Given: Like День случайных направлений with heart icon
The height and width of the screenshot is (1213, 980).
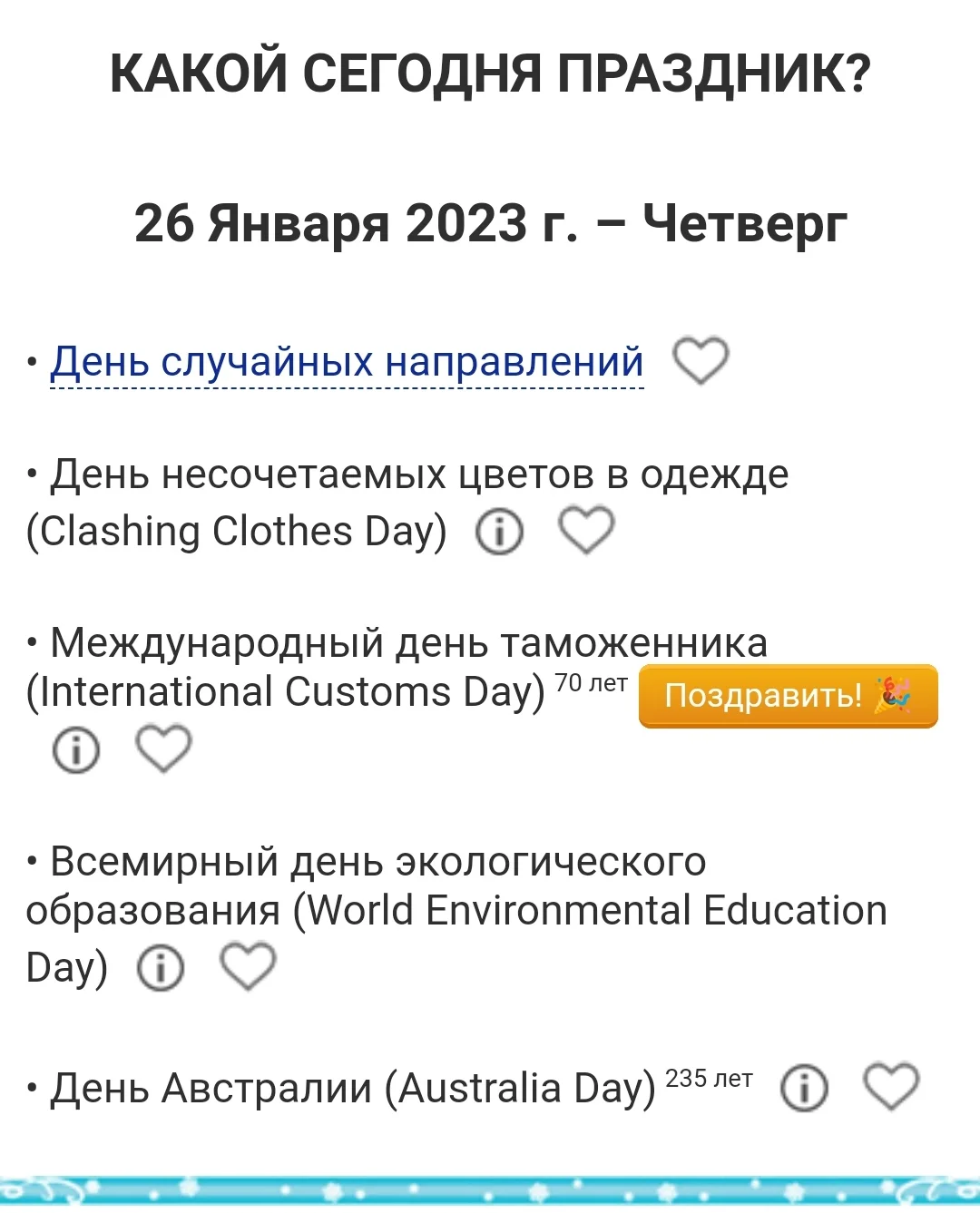Looking at the screenshot, I should tap(700, 360).
